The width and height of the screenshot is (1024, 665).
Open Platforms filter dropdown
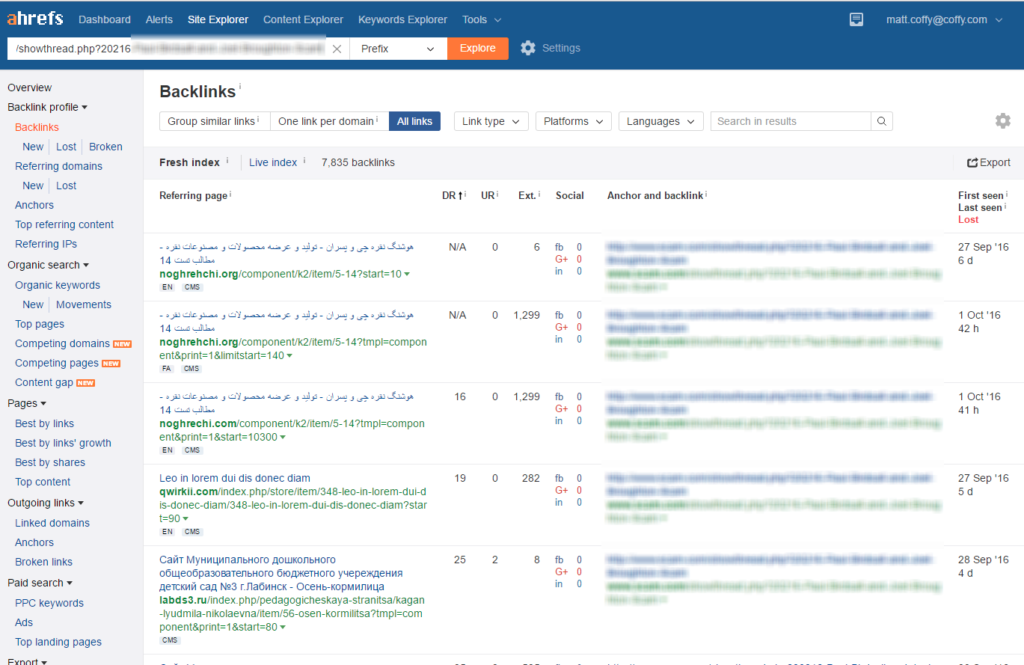click(x=573, y=121)
